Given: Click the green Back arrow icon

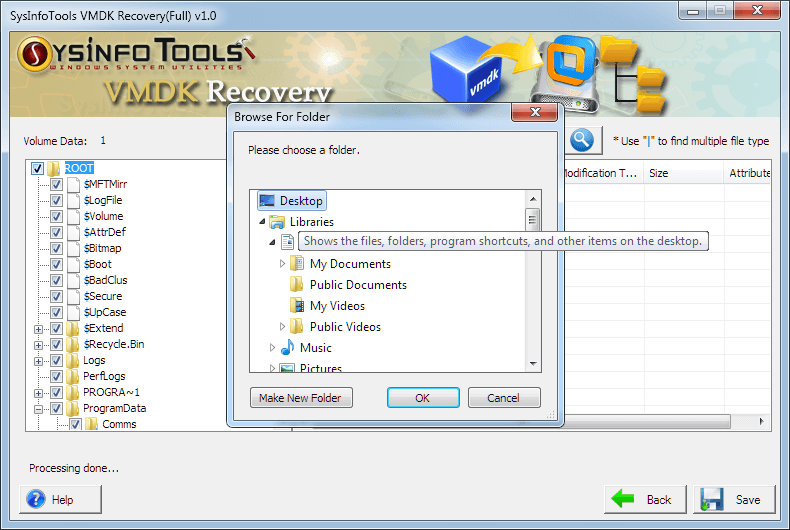Looking at the screenshot, I should tap(624, 499).
